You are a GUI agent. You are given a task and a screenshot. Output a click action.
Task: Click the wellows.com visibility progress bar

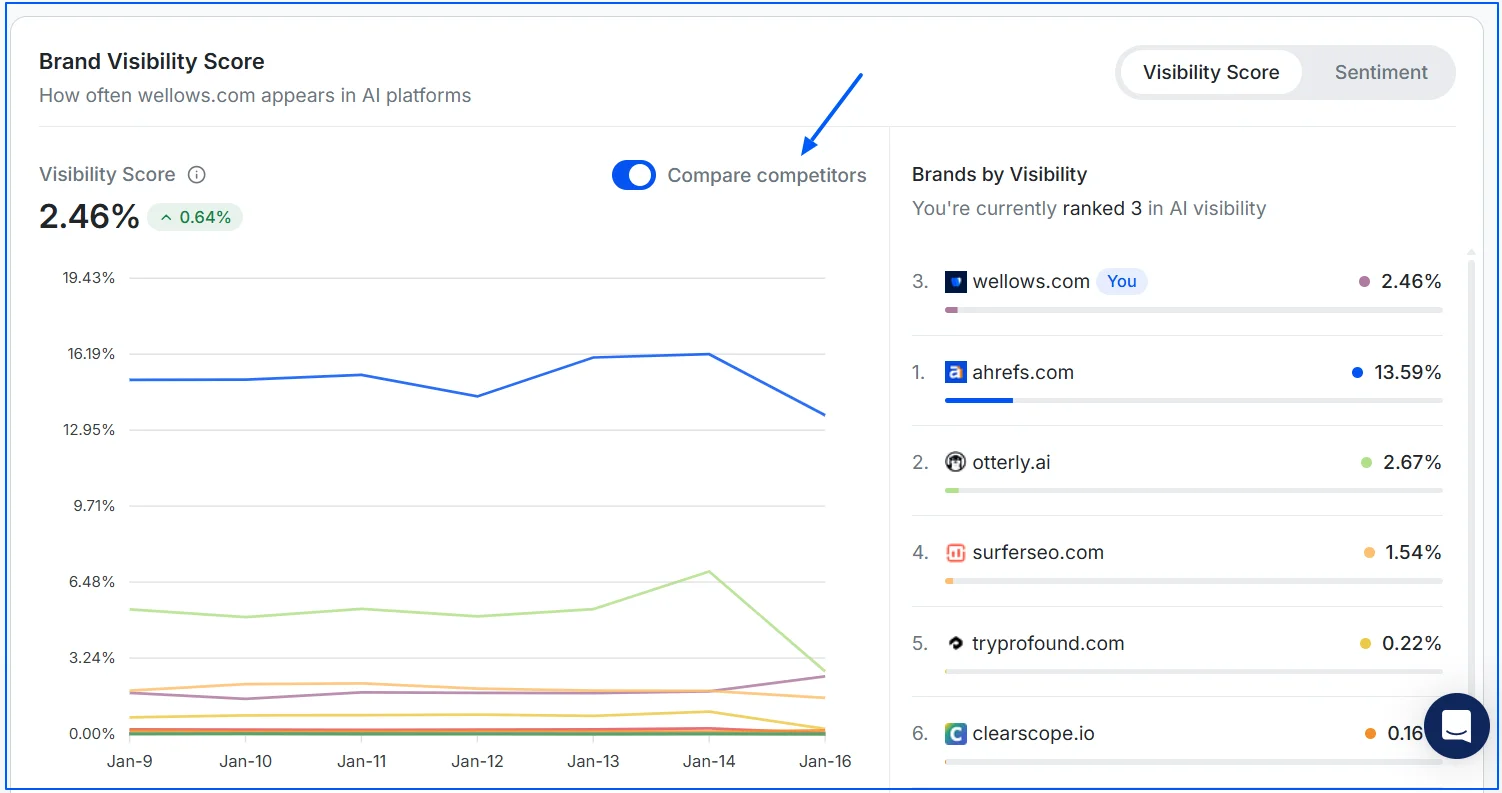[x=1193, y=310]
